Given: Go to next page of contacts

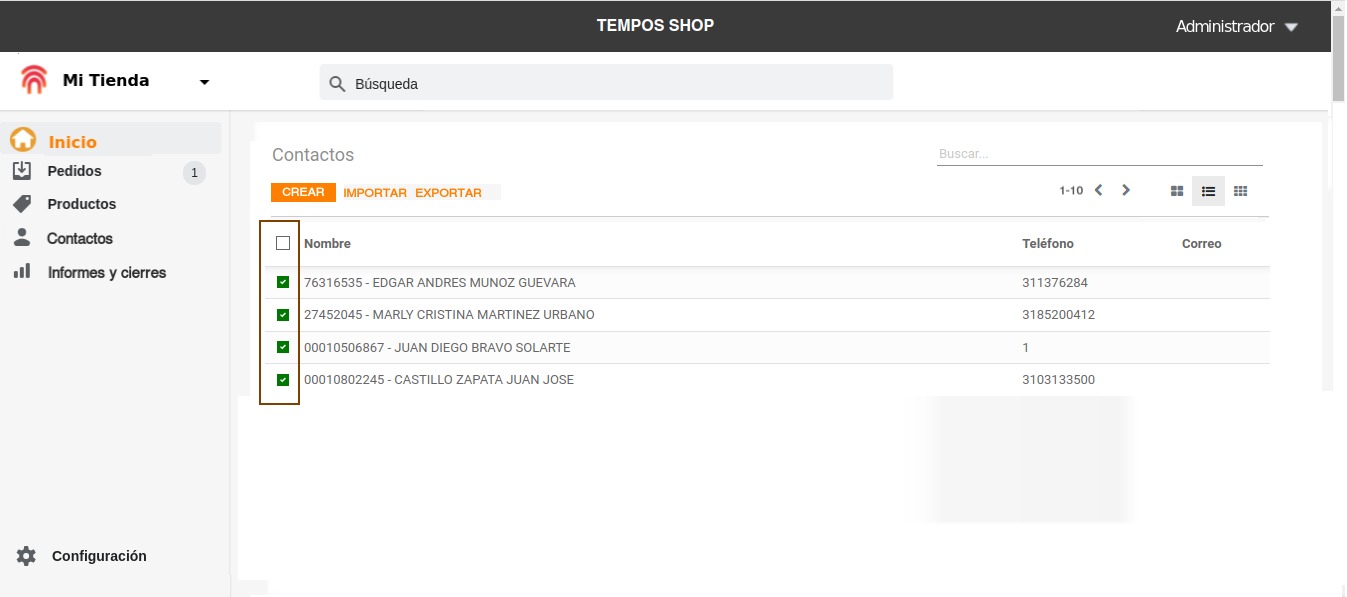Looking at the screenshot, I should pyautogui.click(x=1126, y=190).
